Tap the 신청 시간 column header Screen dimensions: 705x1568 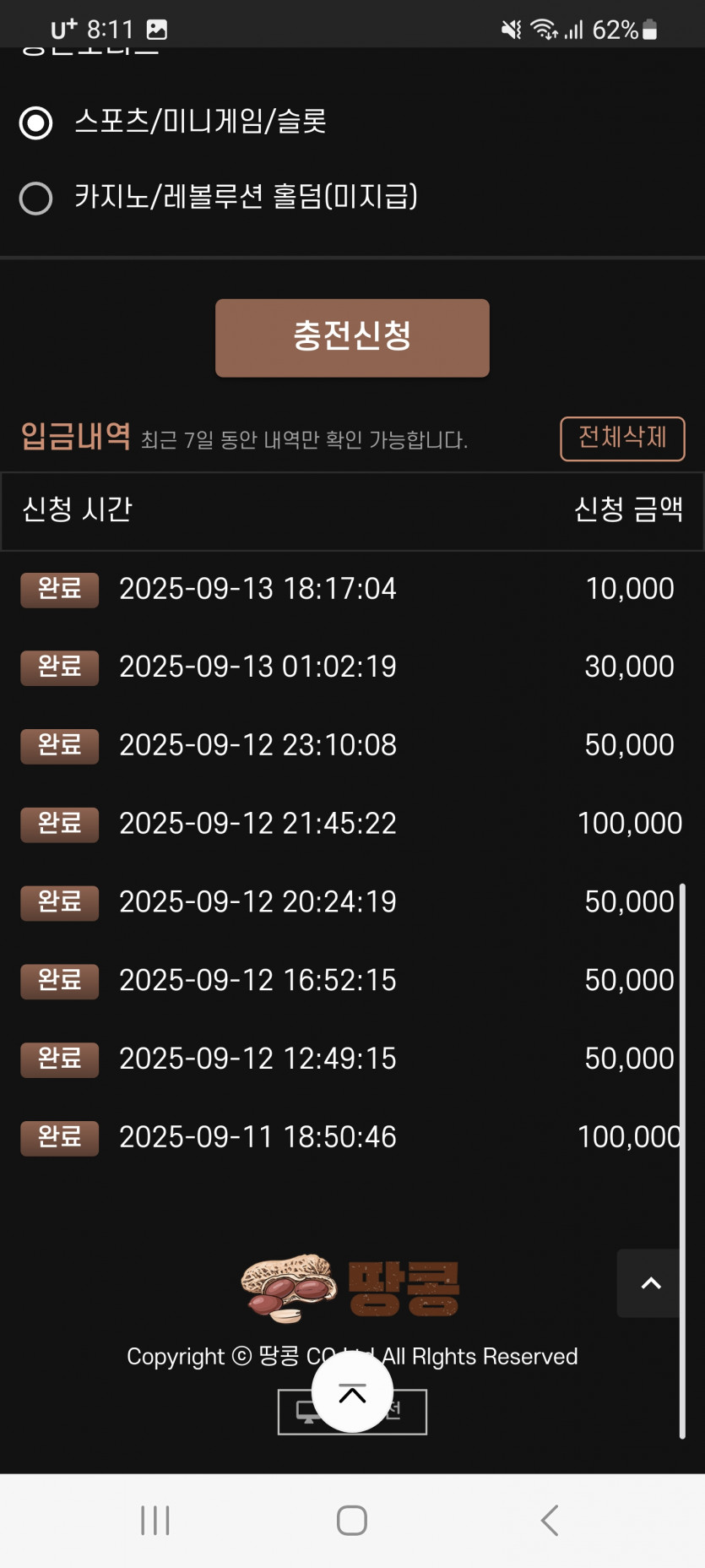[77, 509]
